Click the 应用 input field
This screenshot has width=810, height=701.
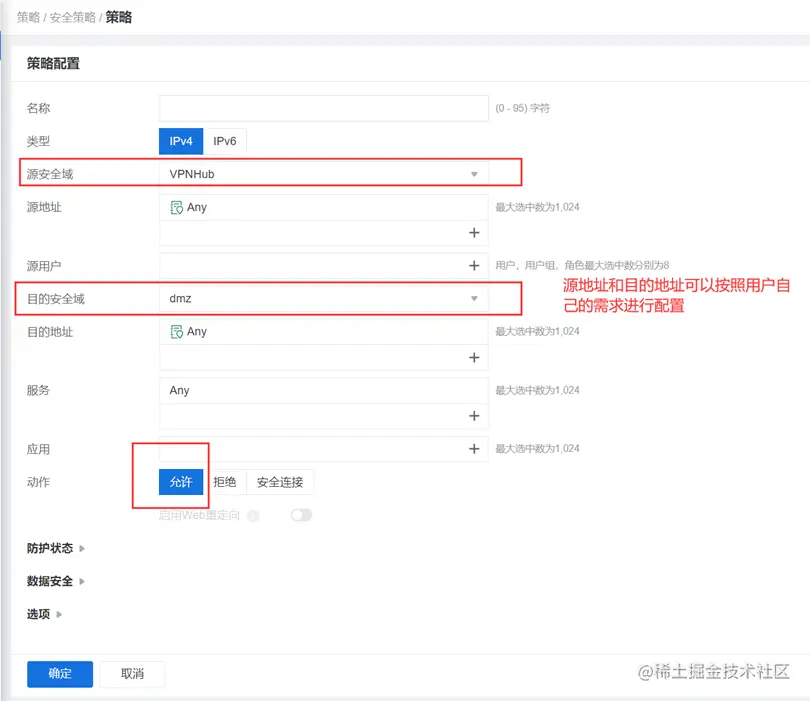(323, 449)
